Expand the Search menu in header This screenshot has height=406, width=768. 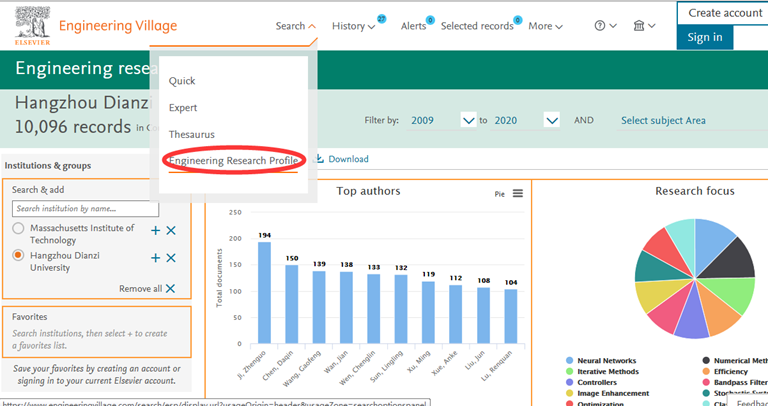pyautogui.click(x=295, y=26)
